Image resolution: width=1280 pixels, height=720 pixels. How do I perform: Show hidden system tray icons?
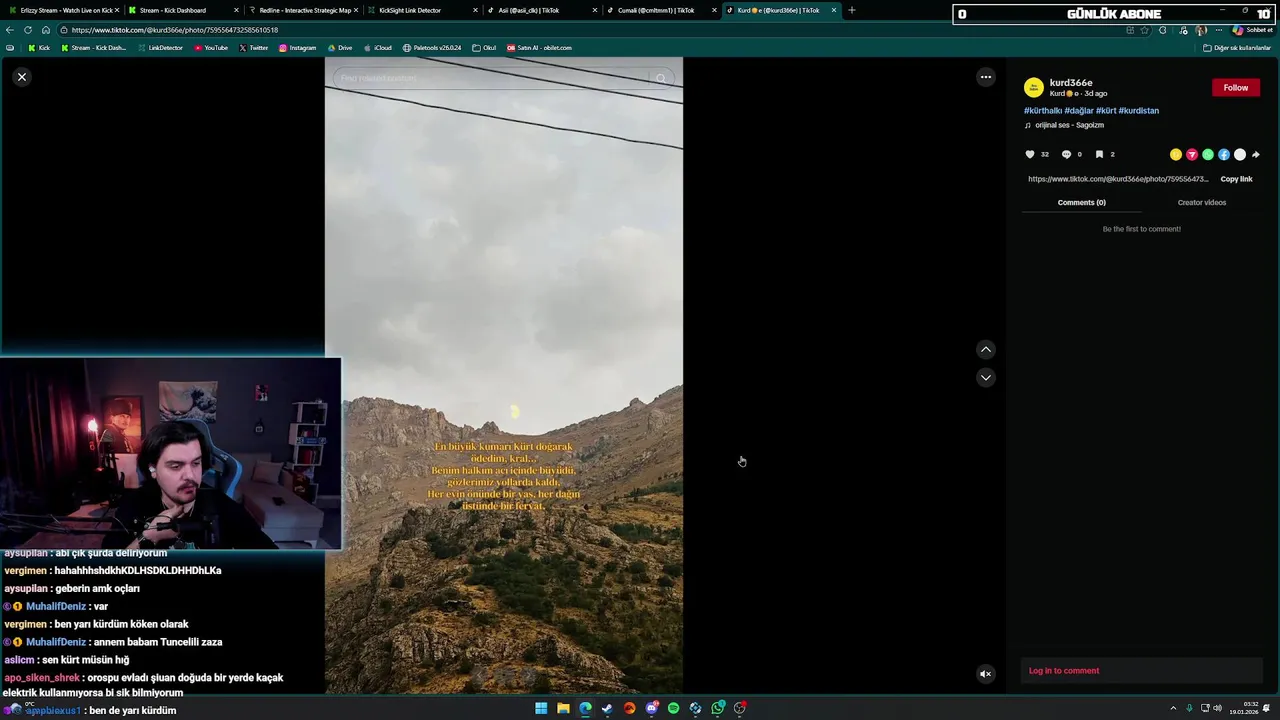pyautogui.click(x=1173, y=708)
